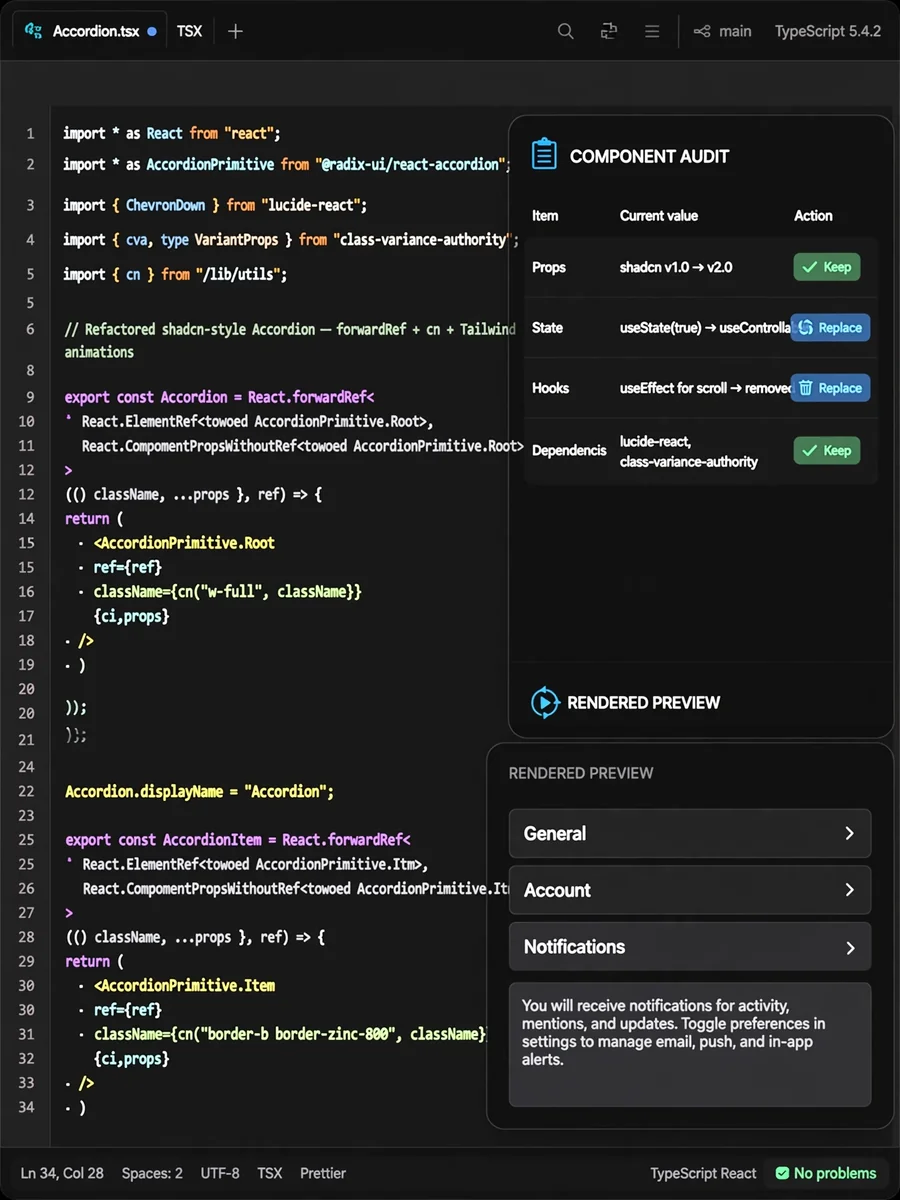Click the TSX language mode in status bar

(x=270, y=1173)
